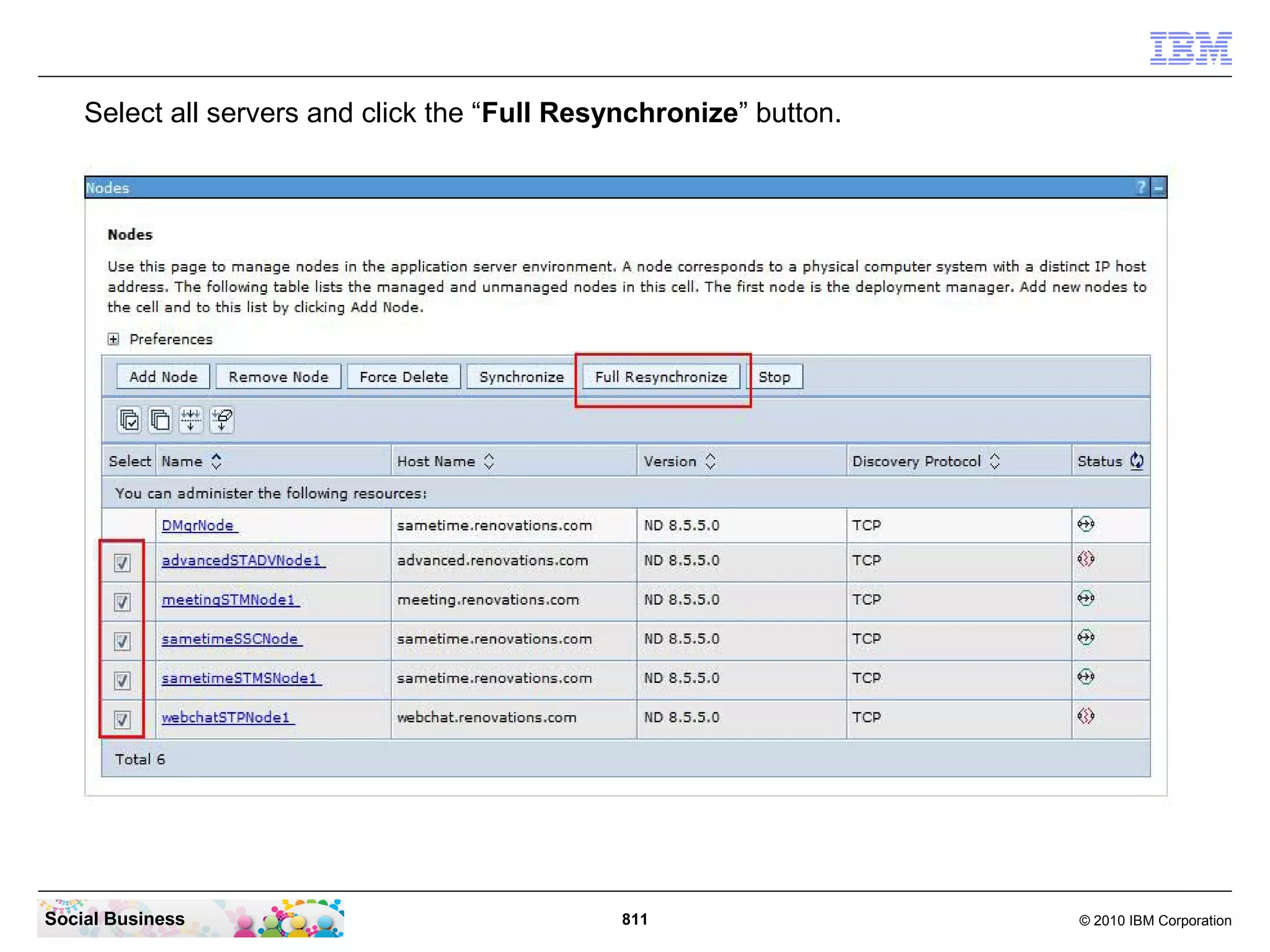Screen dimensions: 1270x952
Task: Sort by Discovery Protocol column arrows
Action: click(x=995, y=461)
